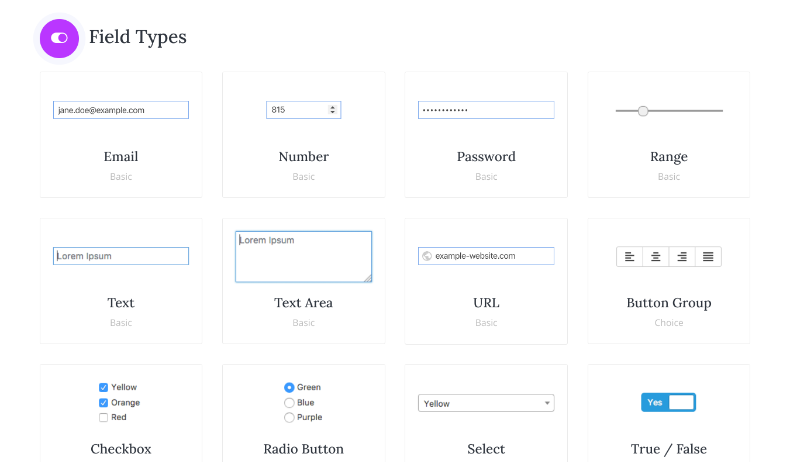Click the Basic label under Email

(x=121, y=177)
